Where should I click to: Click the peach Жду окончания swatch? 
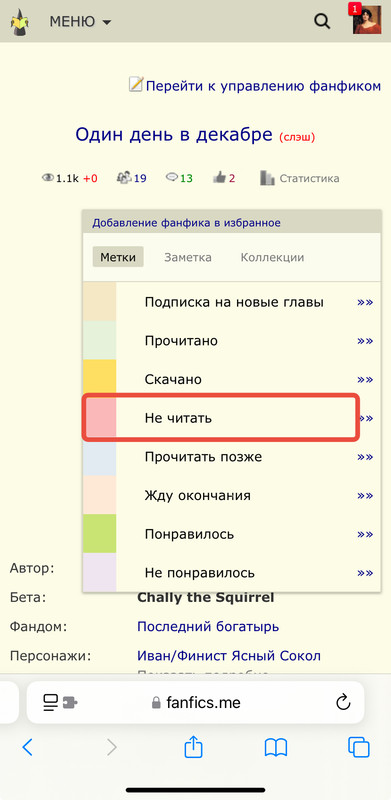pyautogui.click(x=100, y=495)
